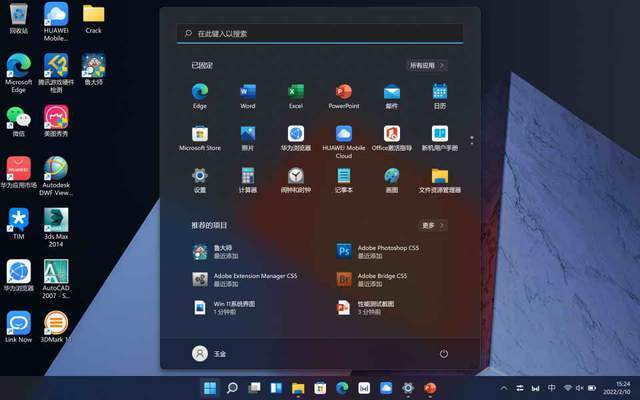
Task: Switch to PowerPoint on the taskbar
Action: pos(430,388)
